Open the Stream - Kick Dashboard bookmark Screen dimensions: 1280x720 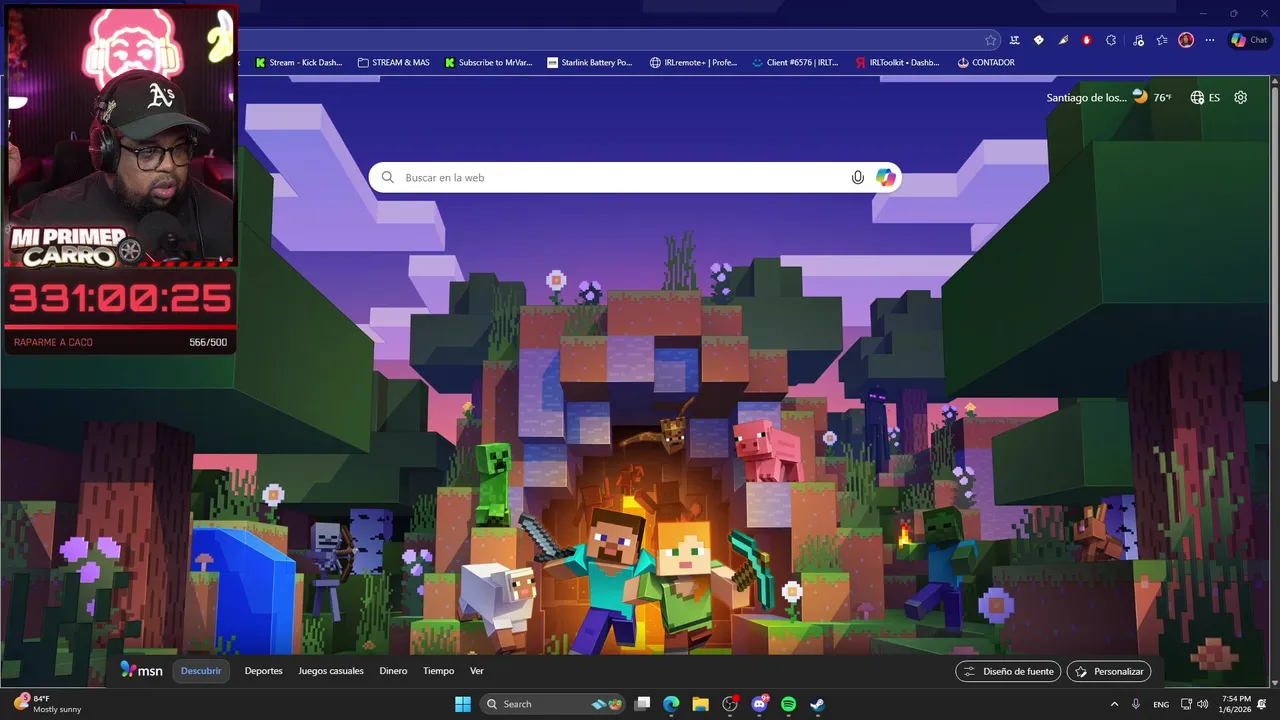click(299, 62)
